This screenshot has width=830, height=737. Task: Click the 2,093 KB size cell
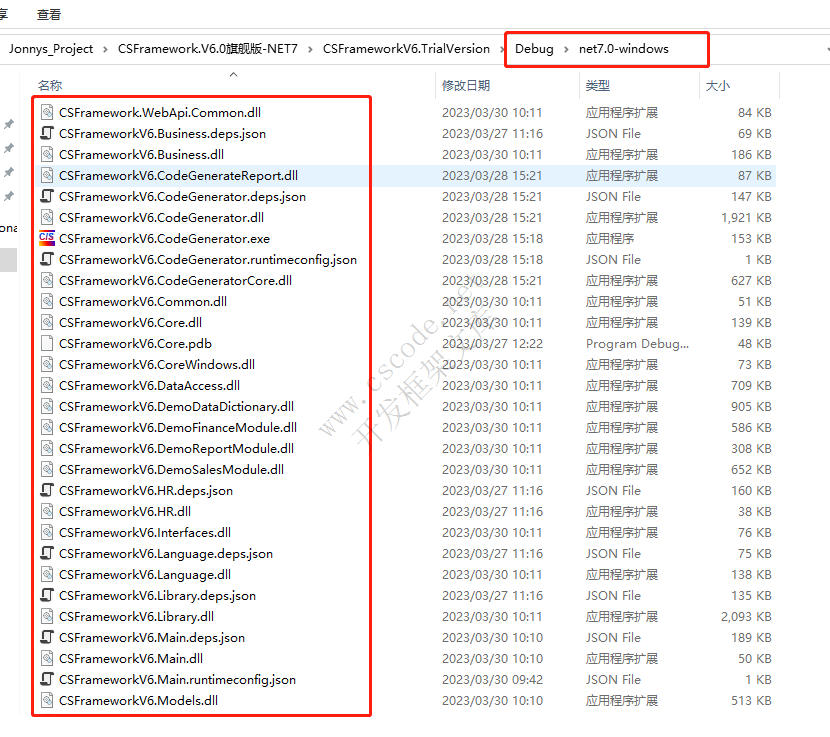pos(746,616)
